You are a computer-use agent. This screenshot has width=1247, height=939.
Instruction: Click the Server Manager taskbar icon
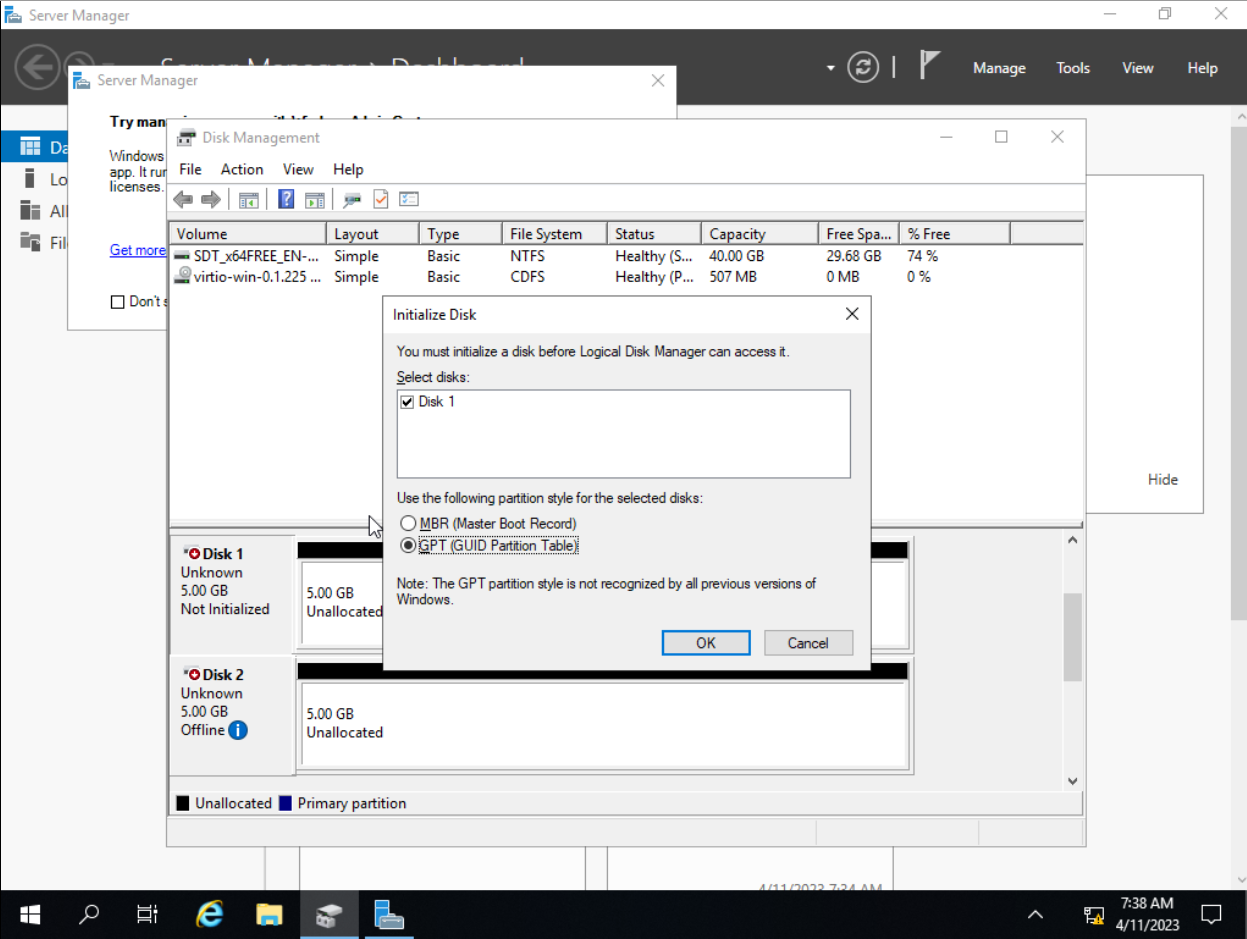click(388, 914)
